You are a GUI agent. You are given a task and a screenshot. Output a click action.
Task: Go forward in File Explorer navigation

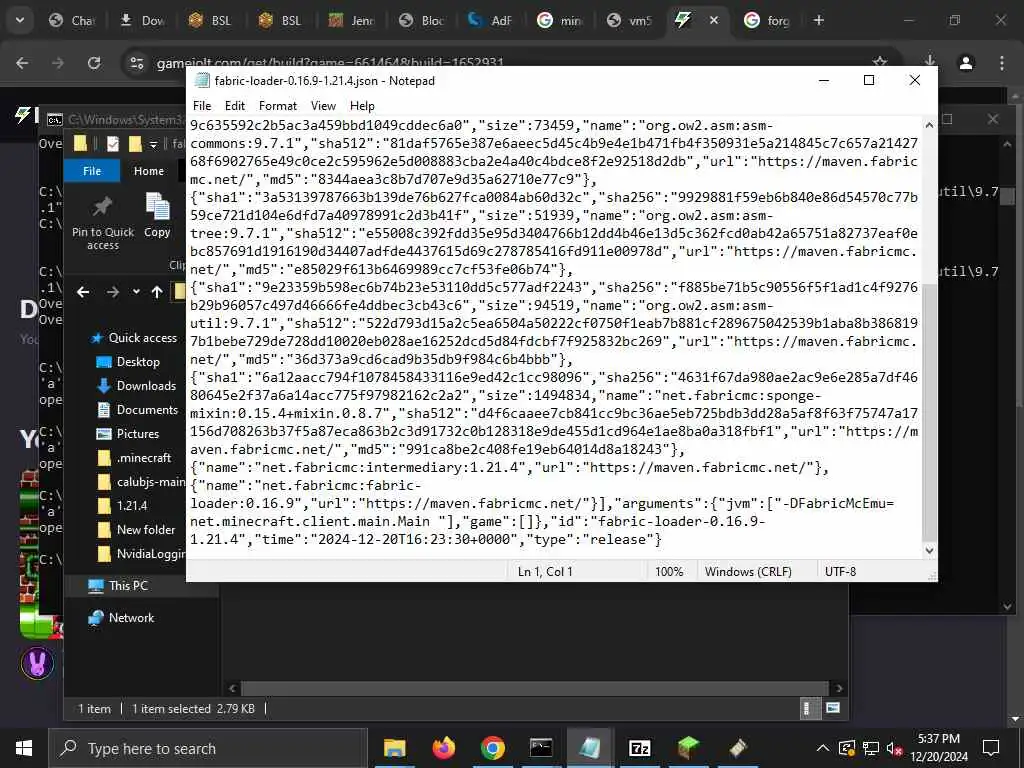(113, 292)
